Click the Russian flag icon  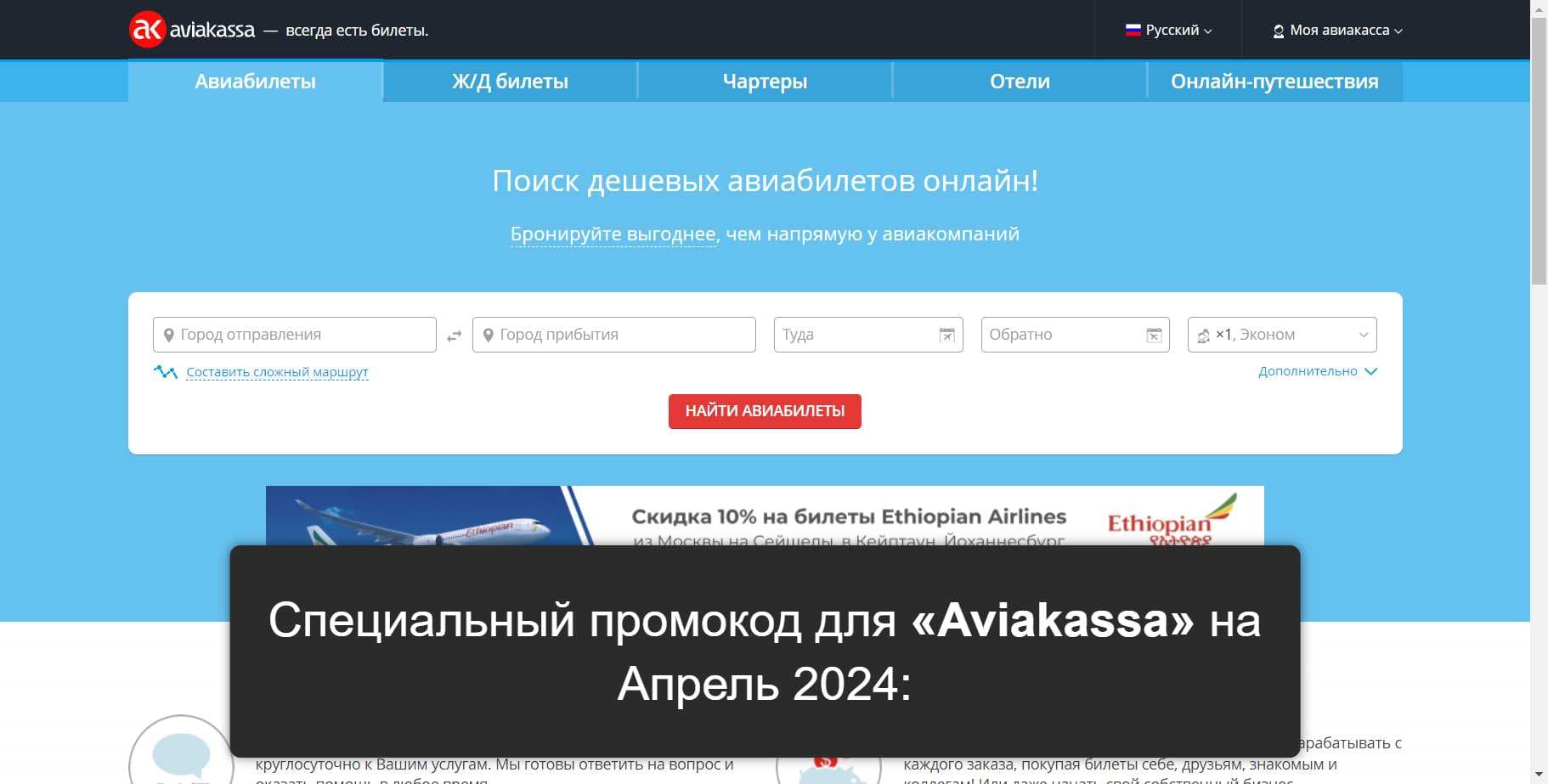click(1133, 30)
